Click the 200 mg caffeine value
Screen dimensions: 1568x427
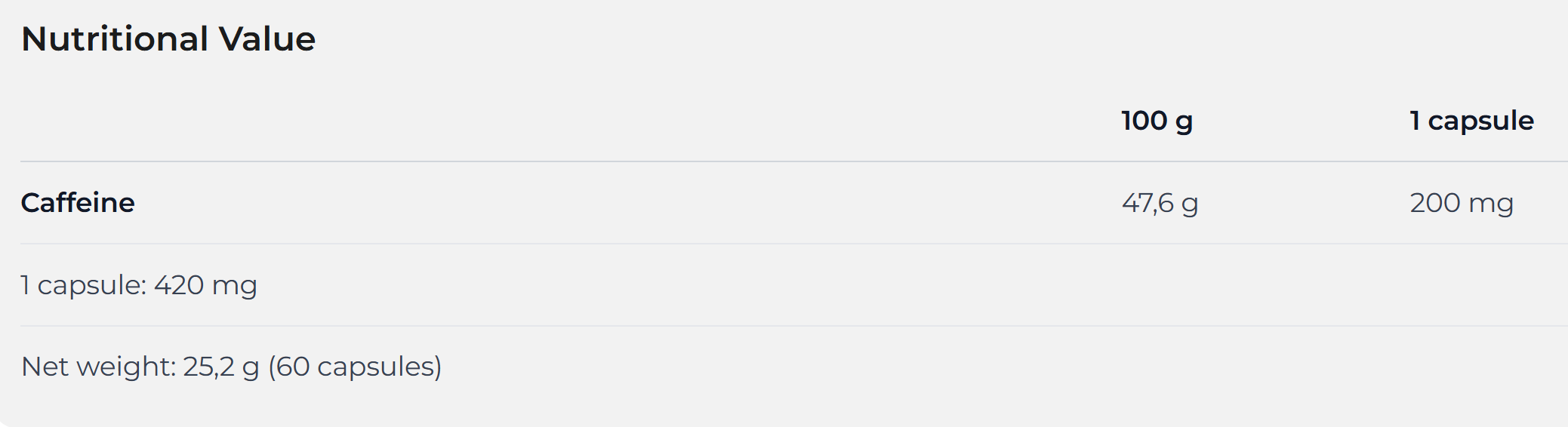(1462, 203)
